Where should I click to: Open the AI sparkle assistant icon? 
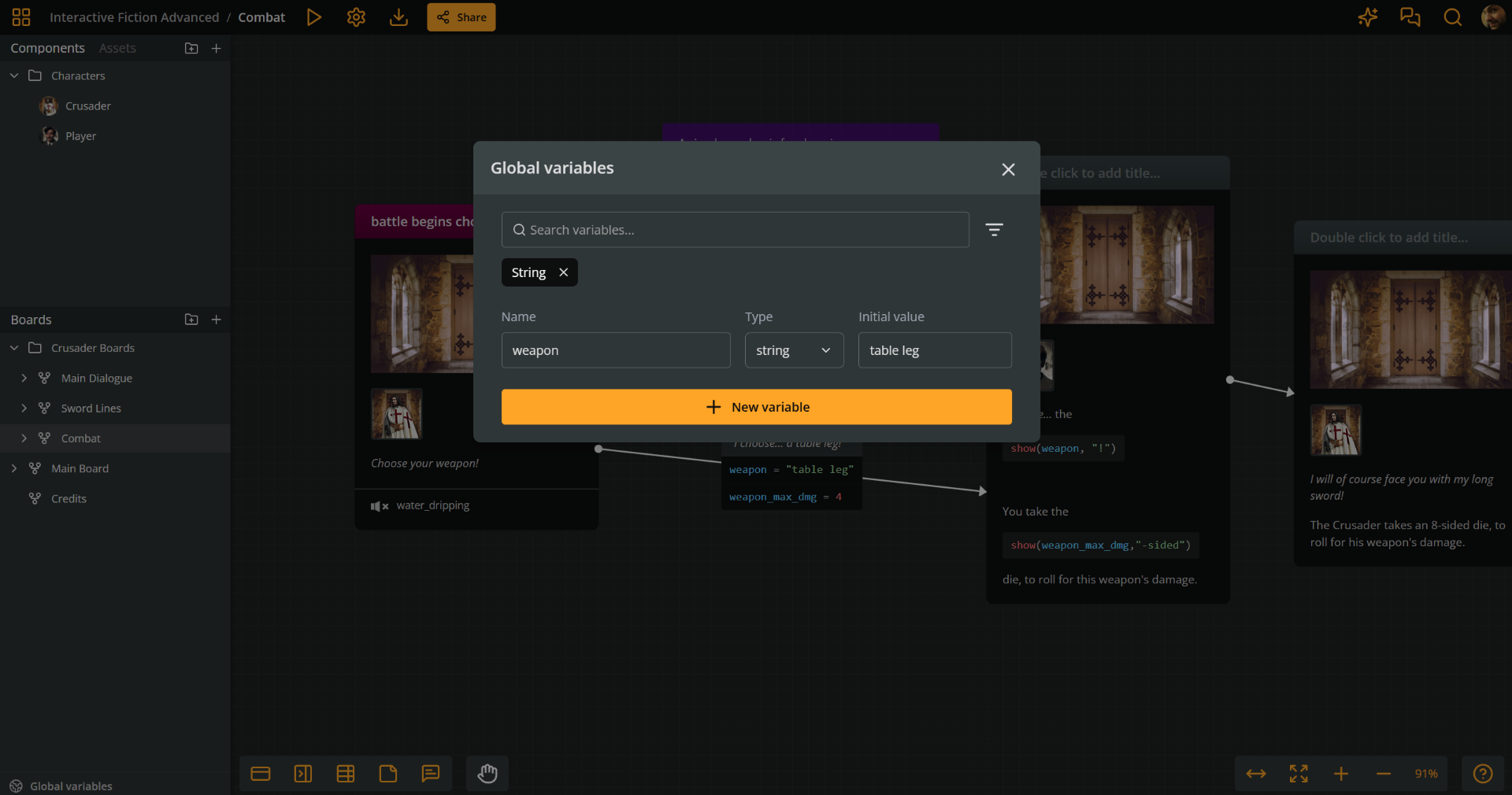tap(1368, 17)
